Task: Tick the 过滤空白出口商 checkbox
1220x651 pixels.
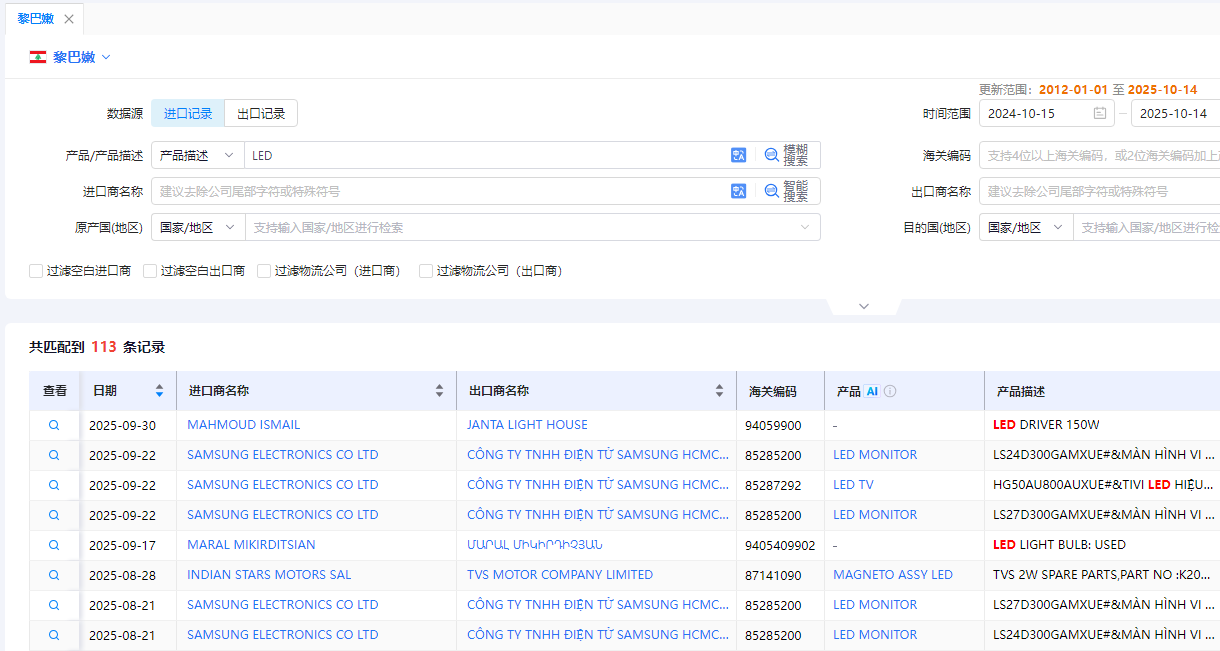Action: 150,271
